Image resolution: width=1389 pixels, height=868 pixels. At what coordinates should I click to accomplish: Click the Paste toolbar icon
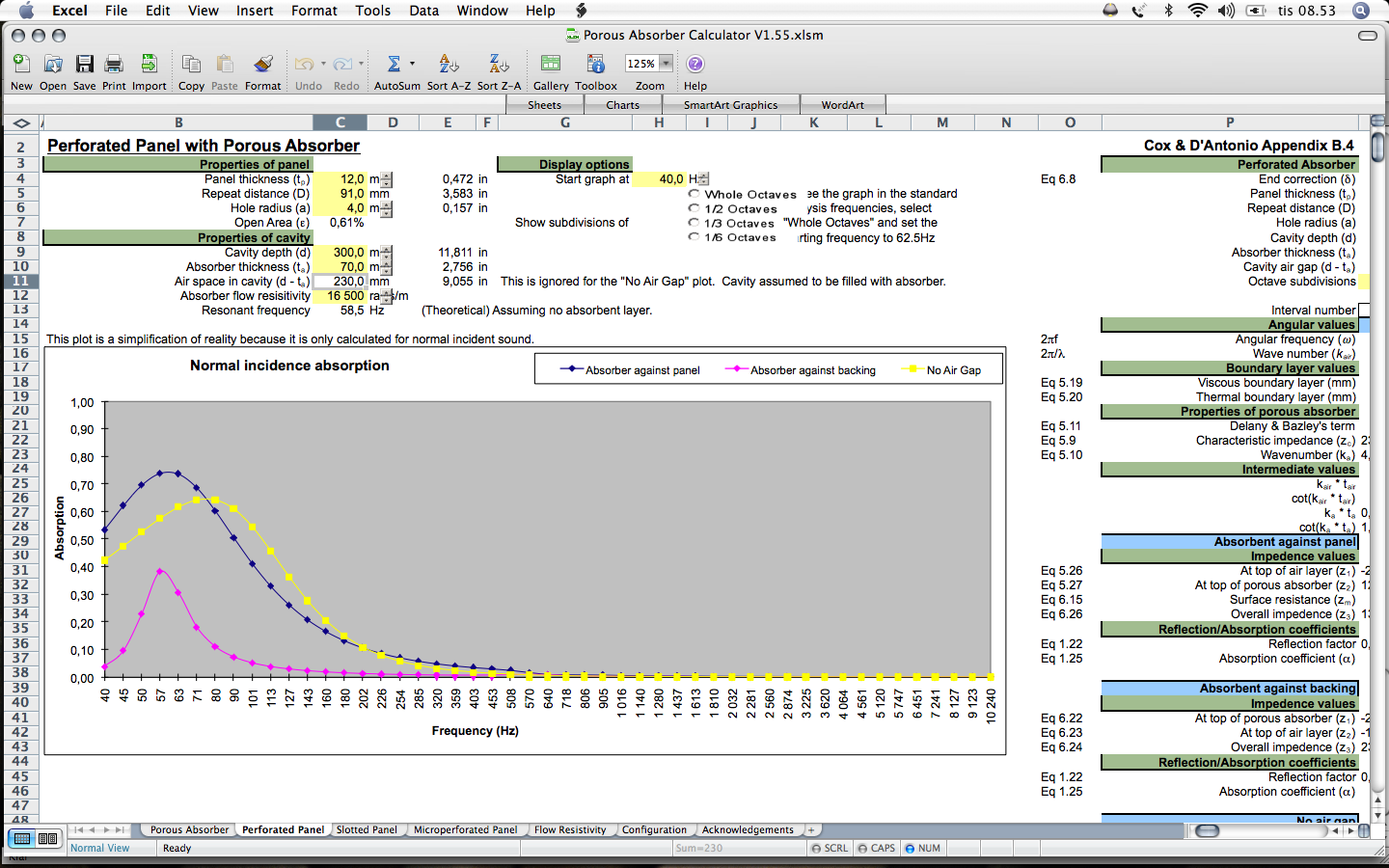point(225,65)
